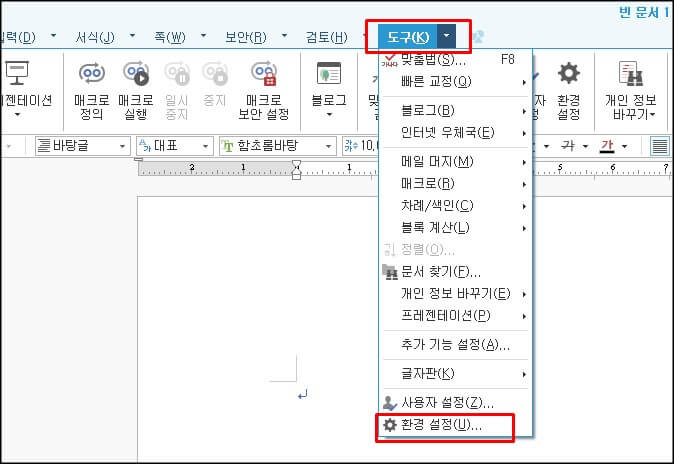The image size is (674, 464).
Task: Open the 도구(K) menu tab
Action: pos(408,37)
